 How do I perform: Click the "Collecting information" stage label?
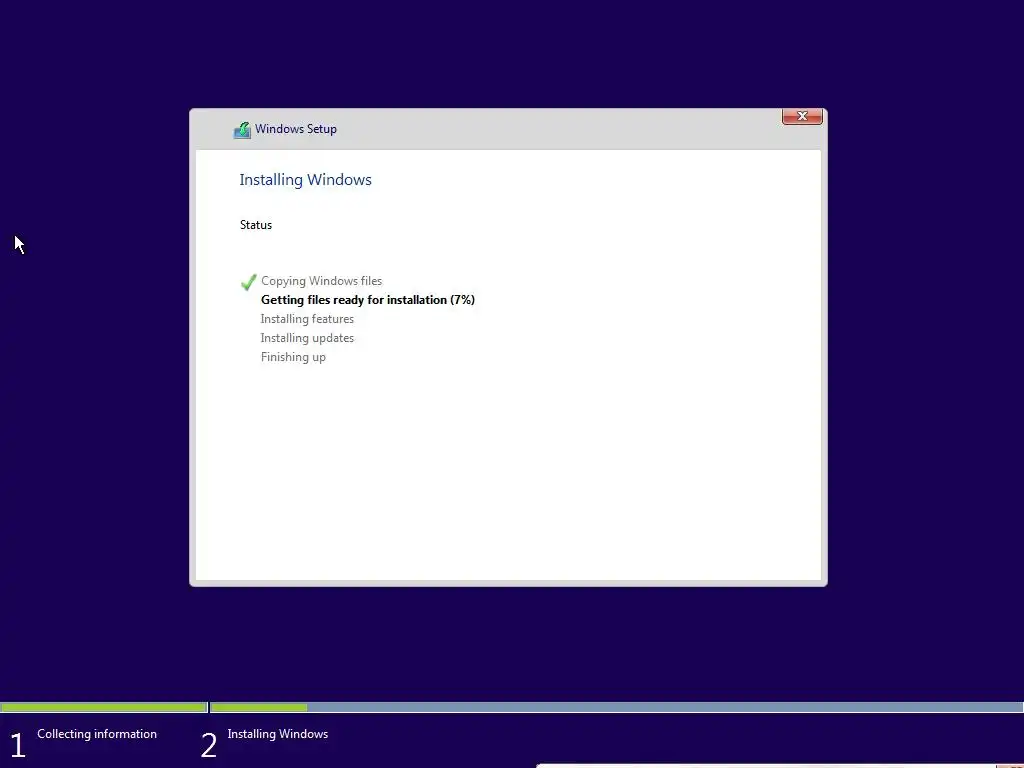(x=97, y=734)
